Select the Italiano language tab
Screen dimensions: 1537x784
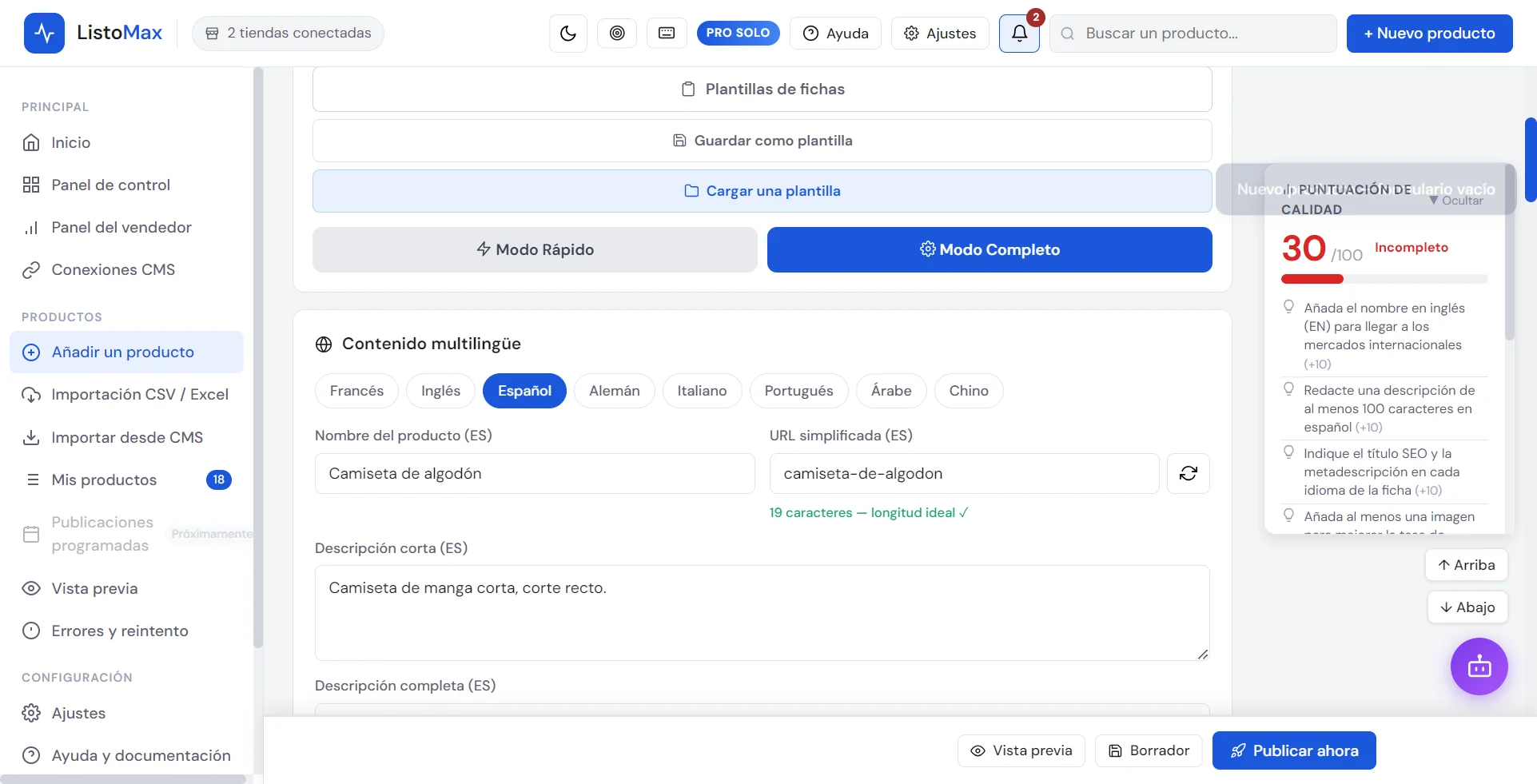(702, 391)
